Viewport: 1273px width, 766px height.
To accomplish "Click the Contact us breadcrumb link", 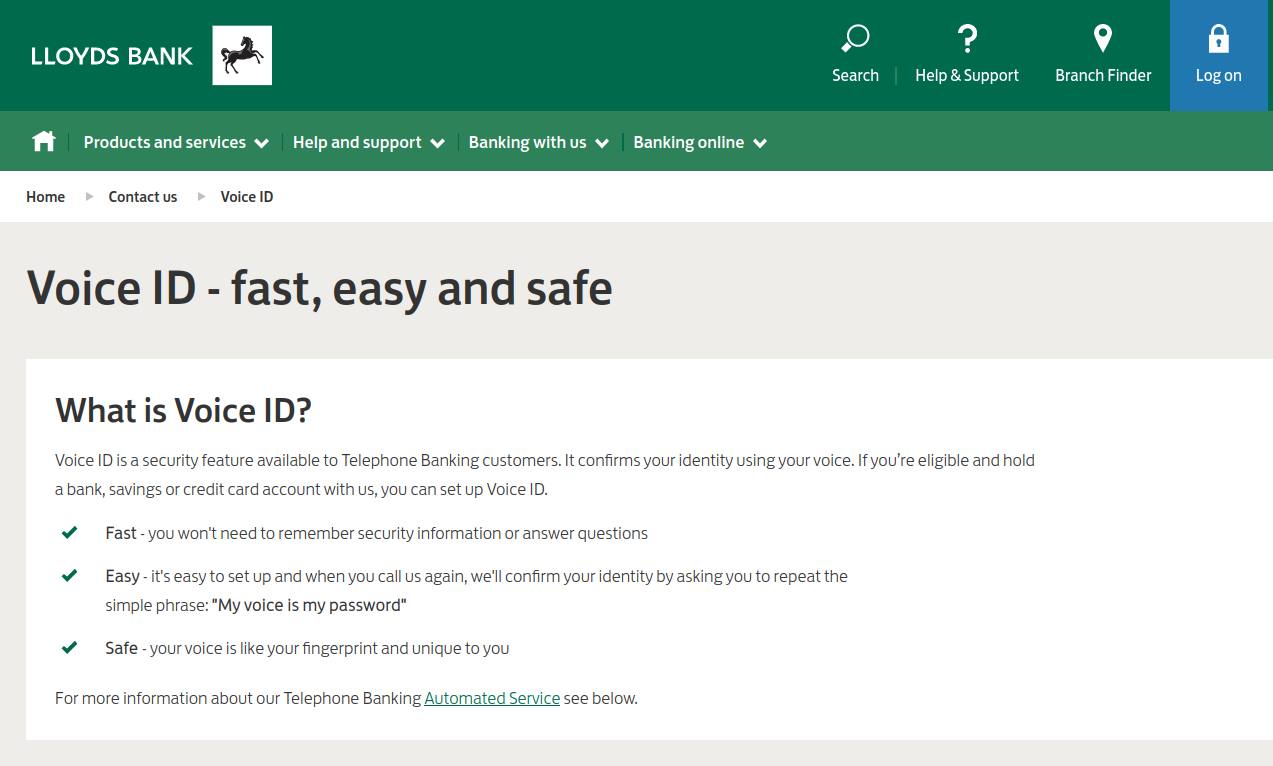I will [143, 197].
